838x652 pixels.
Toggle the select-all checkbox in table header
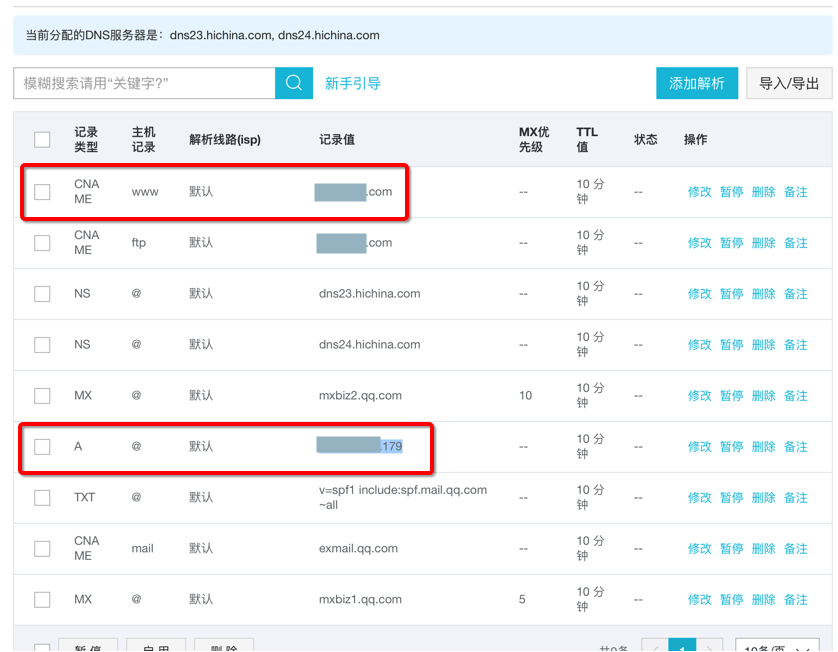(42, 139)
